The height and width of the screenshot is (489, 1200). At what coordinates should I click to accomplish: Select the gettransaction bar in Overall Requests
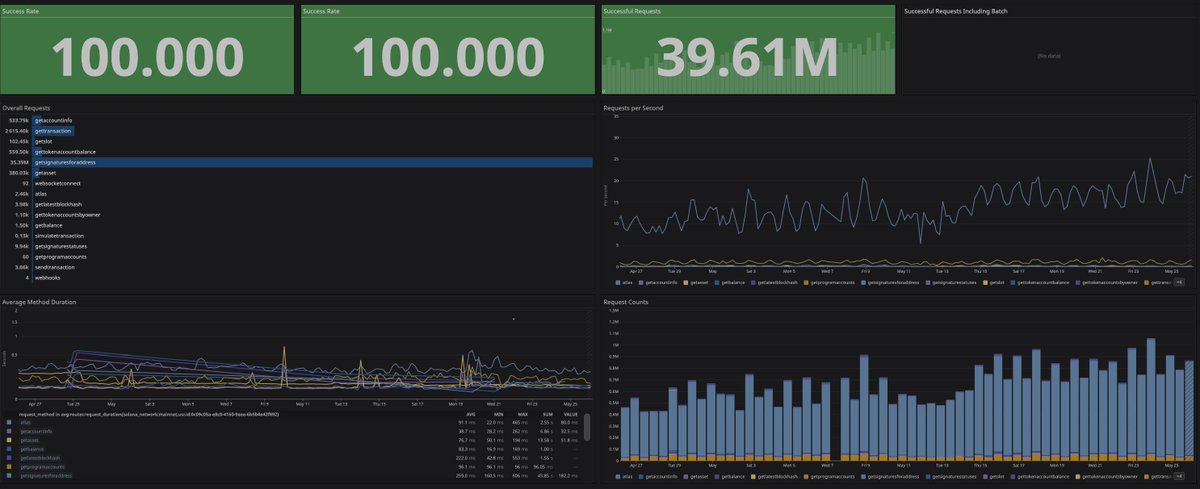(x=54, y=130)
